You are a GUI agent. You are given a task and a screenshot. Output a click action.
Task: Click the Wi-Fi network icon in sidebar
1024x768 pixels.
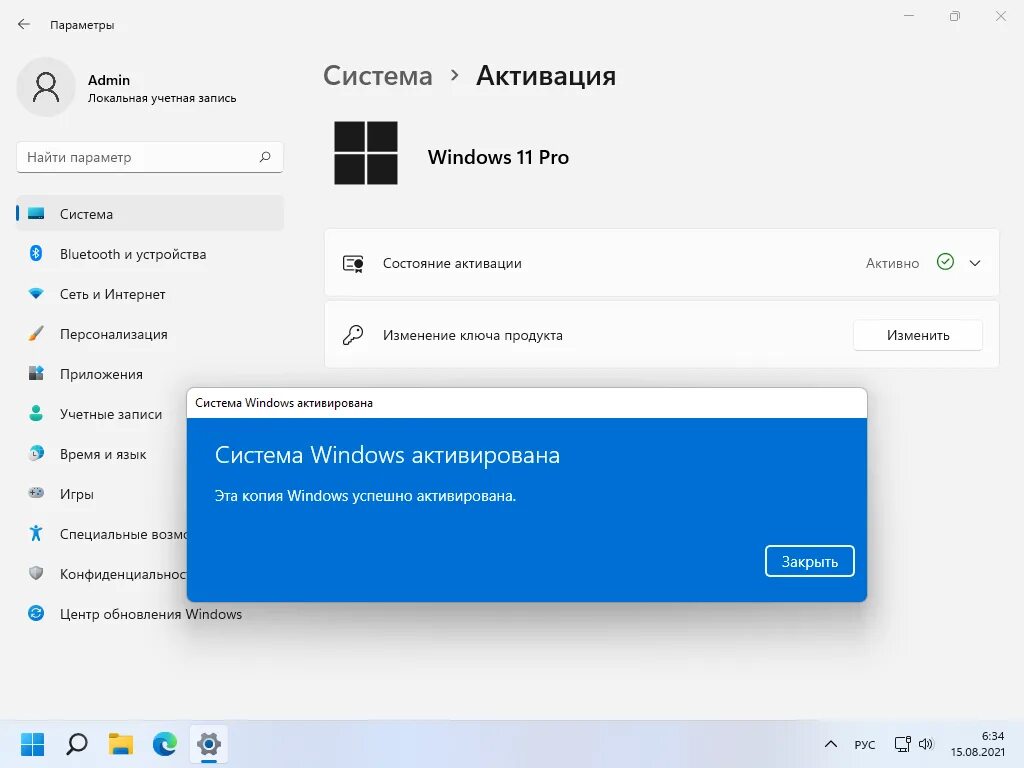click(36, 294)
